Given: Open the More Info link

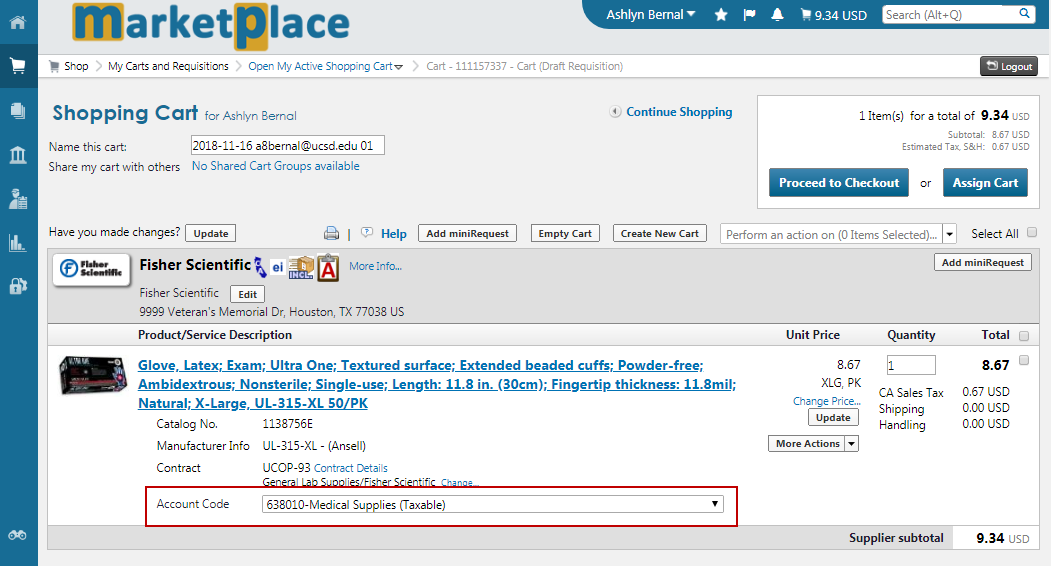Looking at the screenshot, I should 375,266.
